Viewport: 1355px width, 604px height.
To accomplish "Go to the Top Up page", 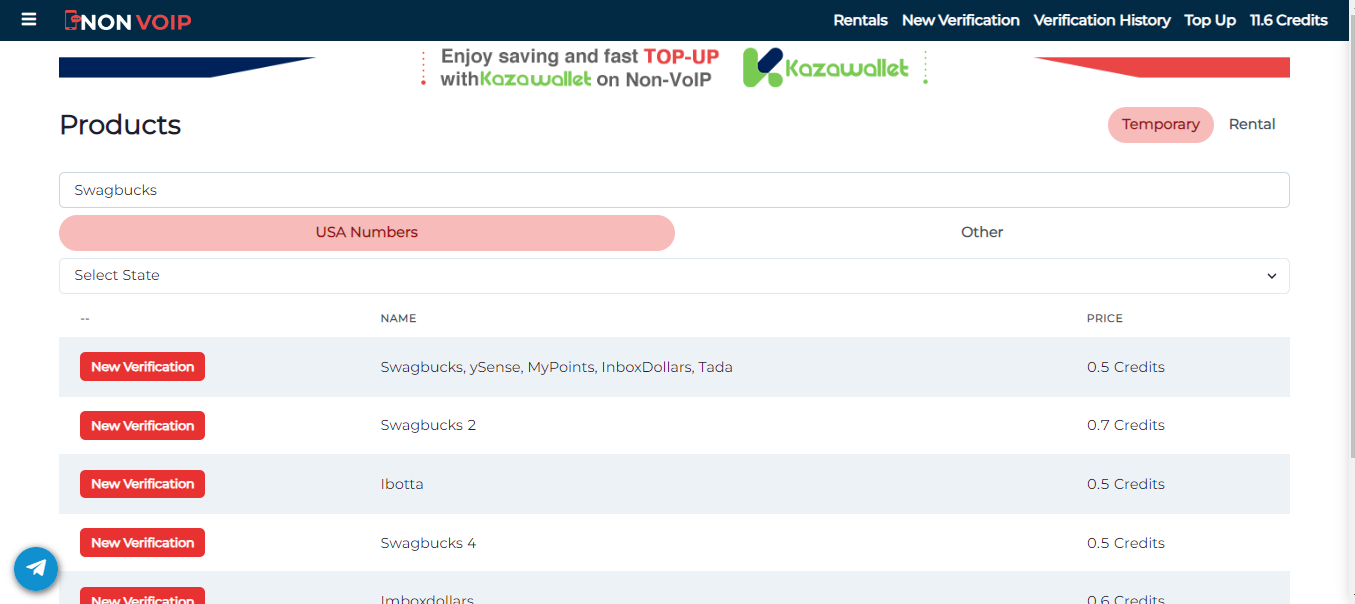I will (x=1210, y=20).
